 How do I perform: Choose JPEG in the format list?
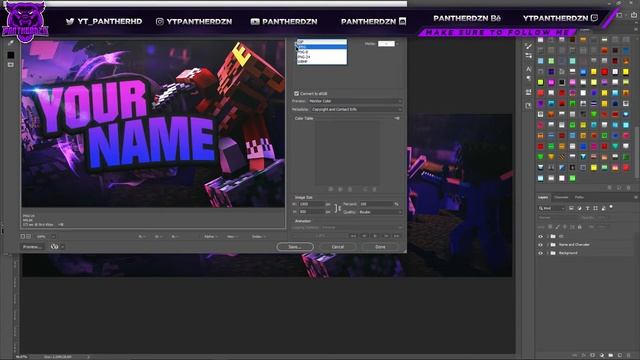(x=322, y=47)
